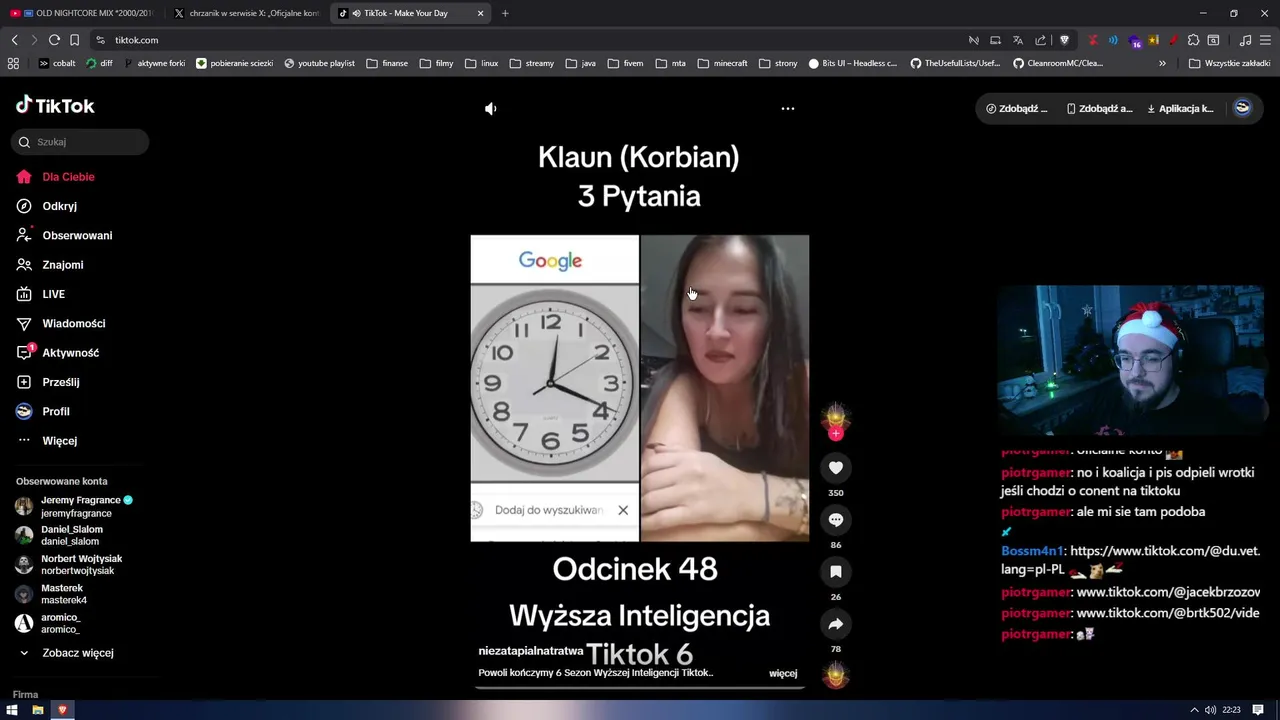This screenshot has width=1280, height=720.
Task: Open the translate page icon in the address bar
Action: (1018, 40)
